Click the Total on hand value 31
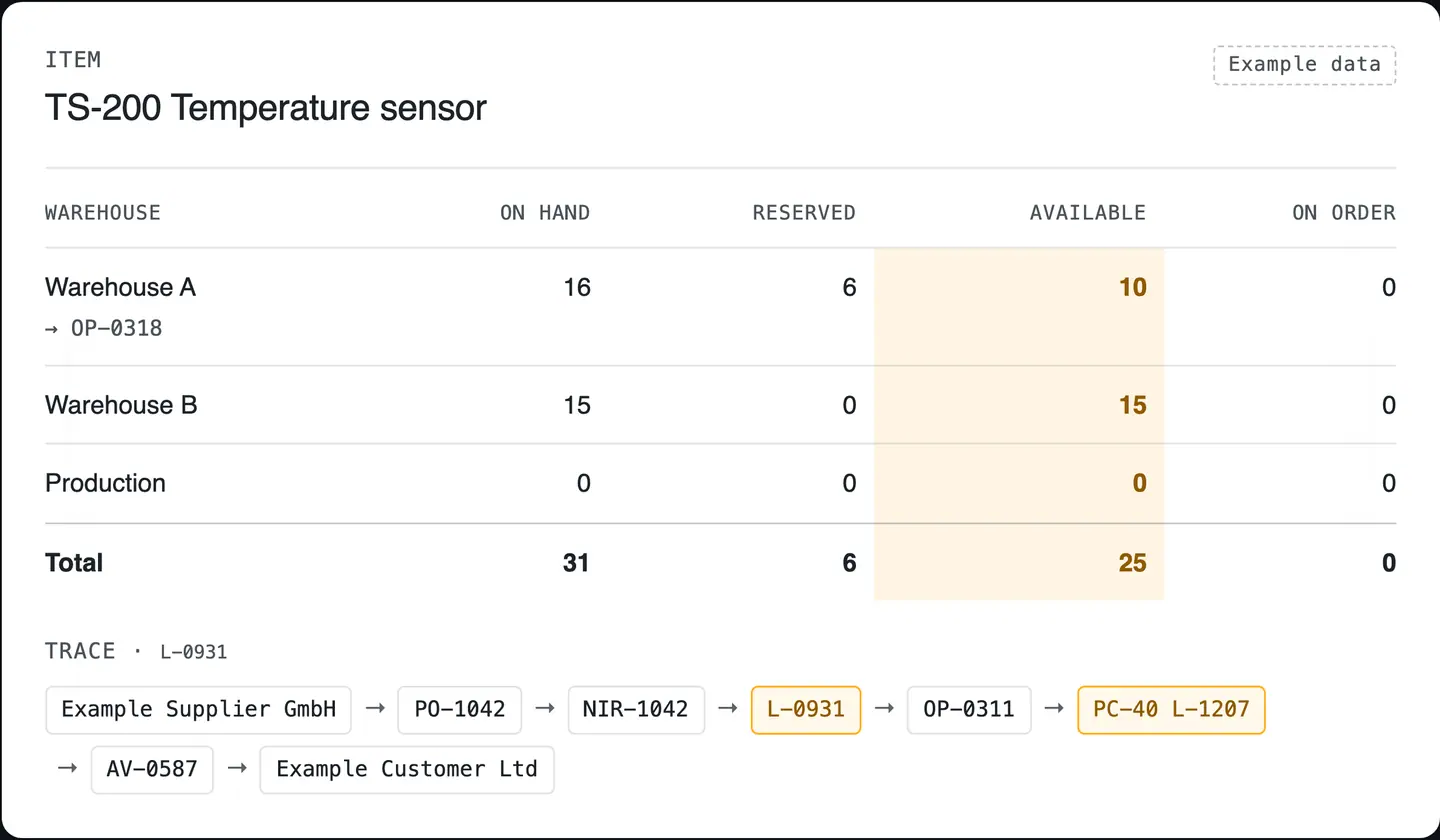Screen dimensions: 1440x840 [576, 563]
